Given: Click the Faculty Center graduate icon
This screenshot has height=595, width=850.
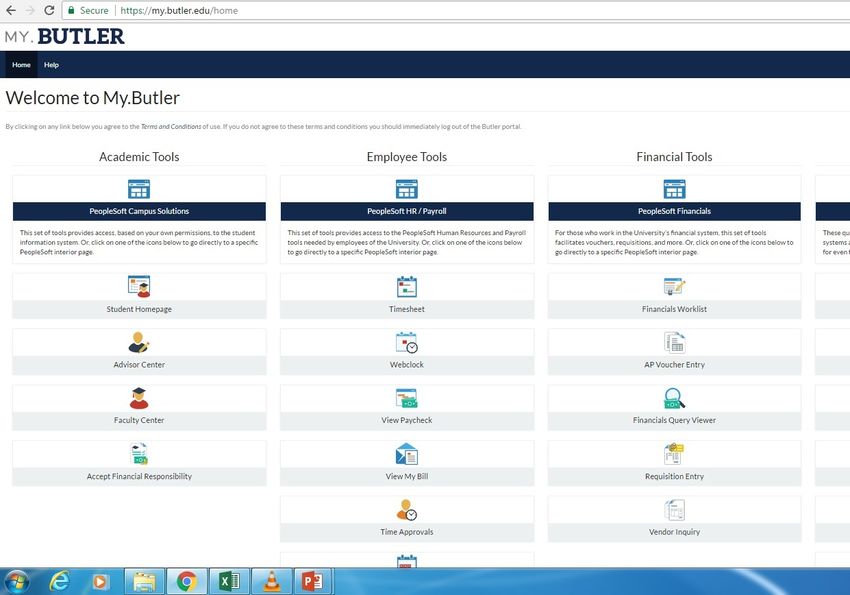Looking at the screenshot, I should (x=139, y=398).
